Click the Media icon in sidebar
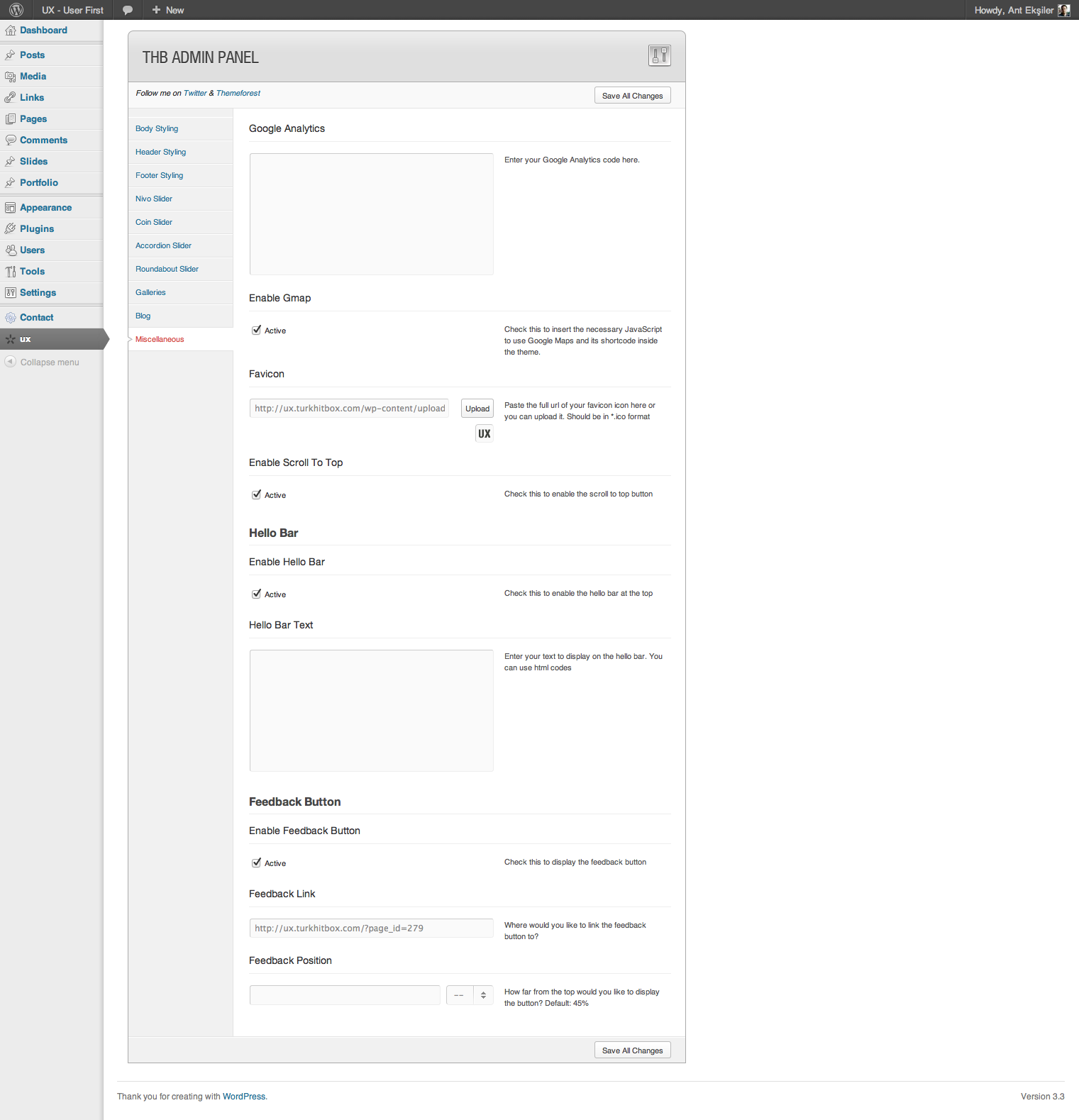Image resolution: width=1079 pixels, height=1120 pixels. click(10, 77)
